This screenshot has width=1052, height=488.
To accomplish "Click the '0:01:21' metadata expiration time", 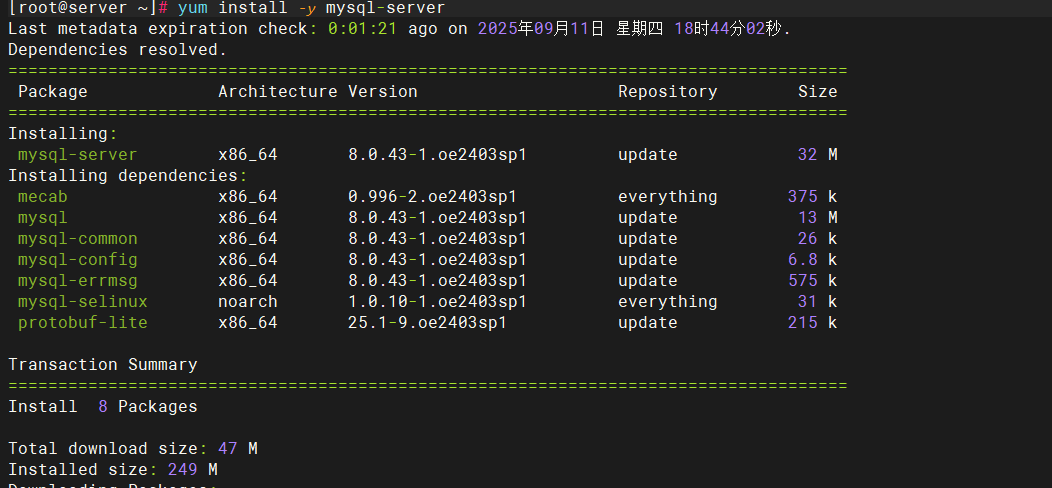I will (x=362, y=29).
